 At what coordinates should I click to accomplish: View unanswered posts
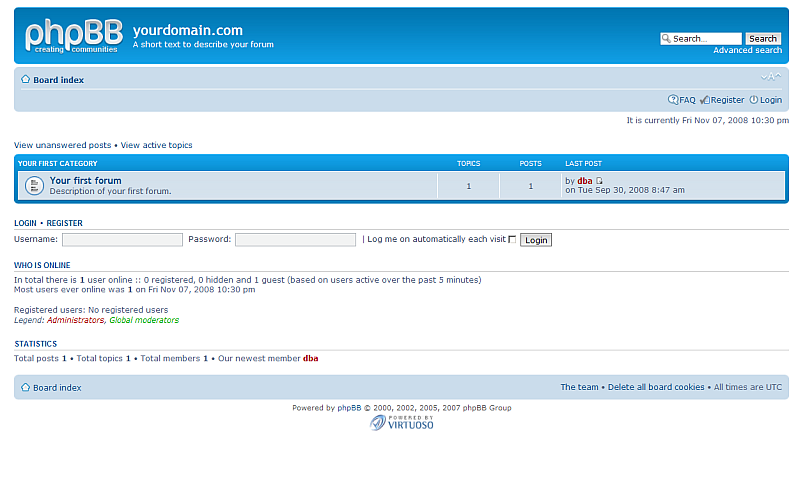pos(62,145)
